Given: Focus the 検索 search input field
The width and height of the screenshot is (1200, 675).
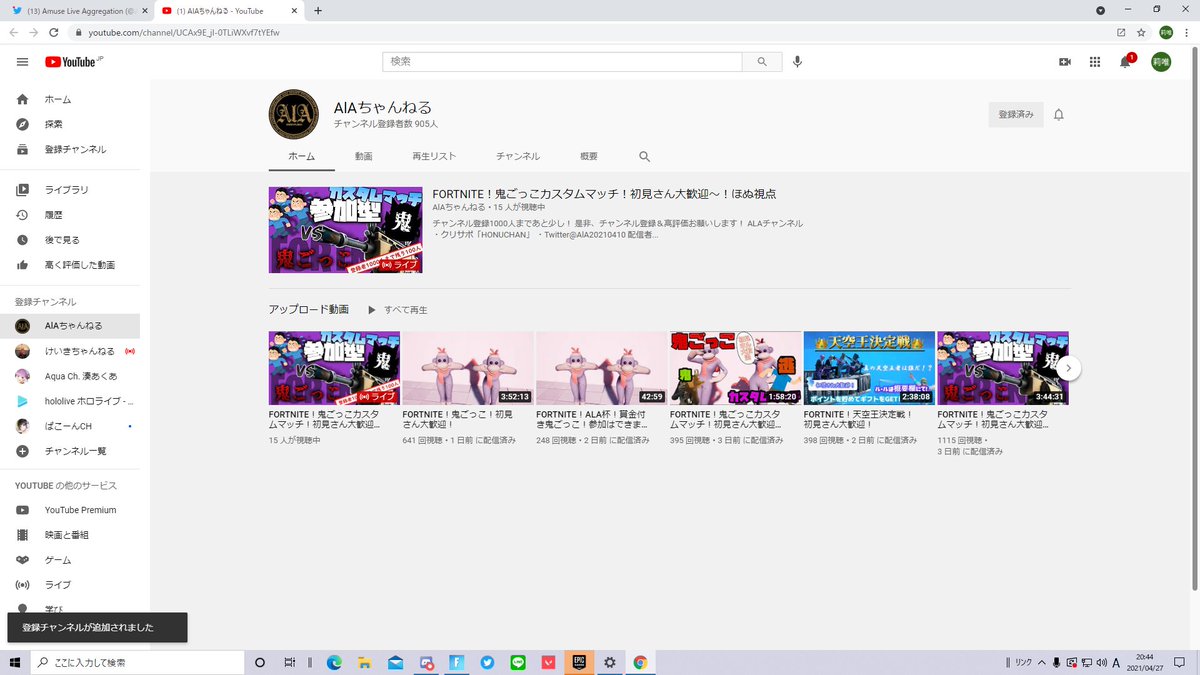Looking at the screenshot, I should pyautogui.click(x=563, y=62).
